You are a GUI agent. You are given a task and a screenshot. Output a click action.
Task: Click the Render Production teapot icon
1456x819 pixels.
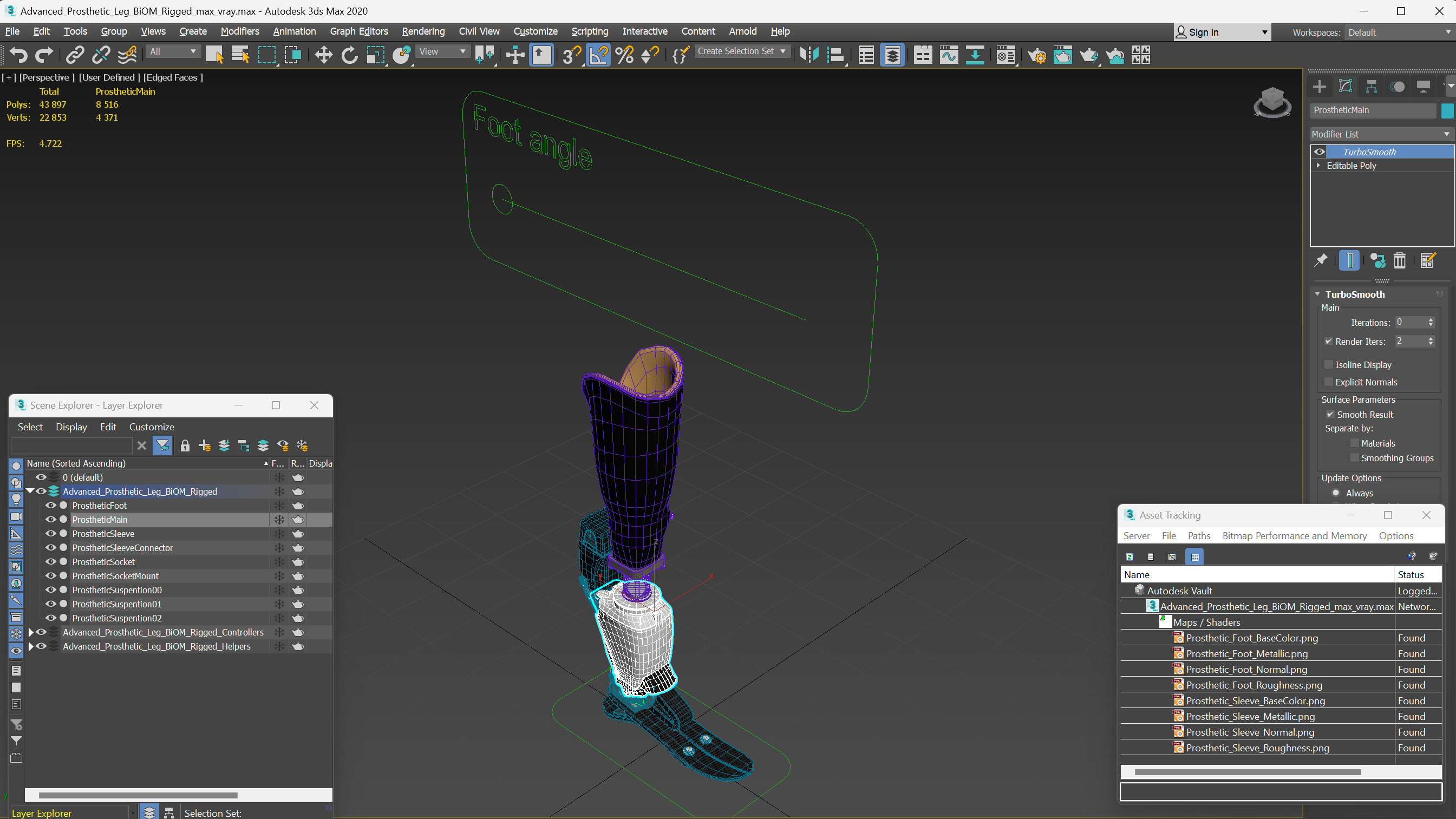click(x=1088, y=55)
